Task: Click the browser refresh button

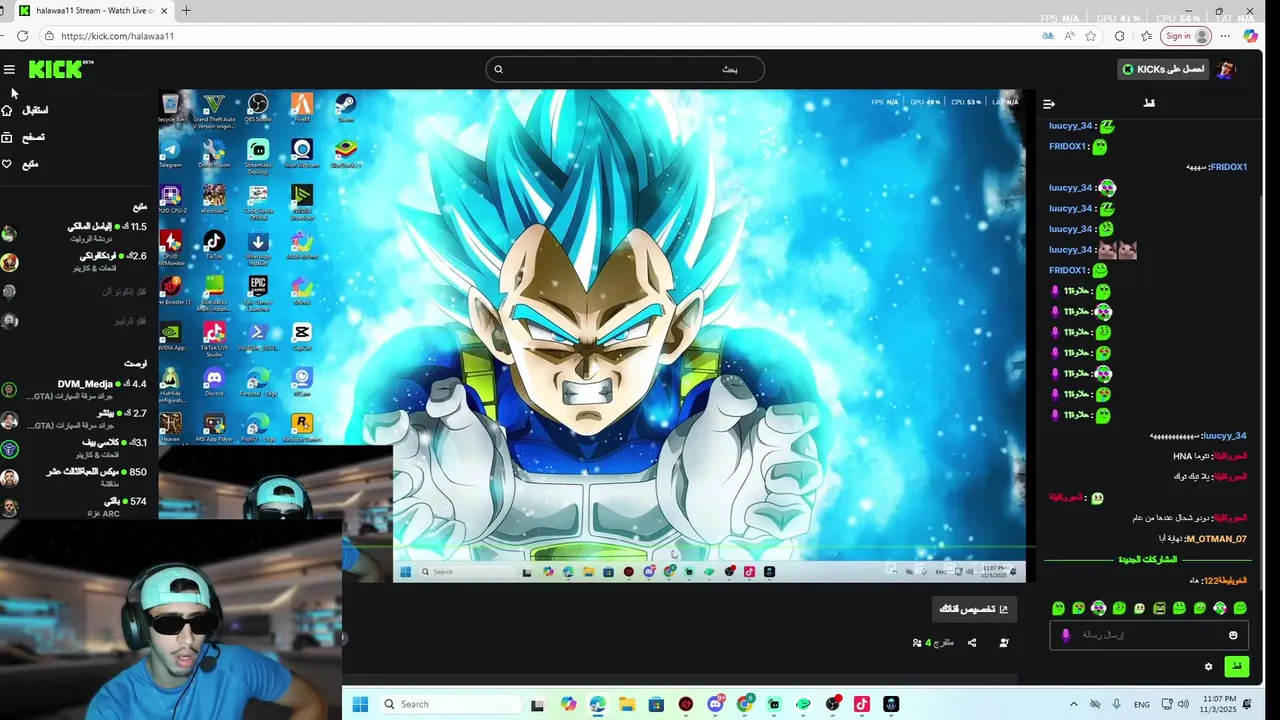Action: click(22, 36)
